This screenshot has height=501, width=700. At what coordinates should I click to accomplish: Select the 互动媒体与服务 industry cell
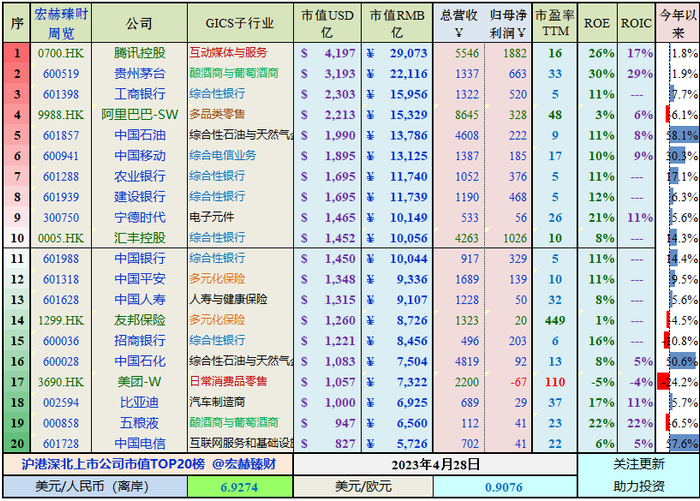[240, 53]
